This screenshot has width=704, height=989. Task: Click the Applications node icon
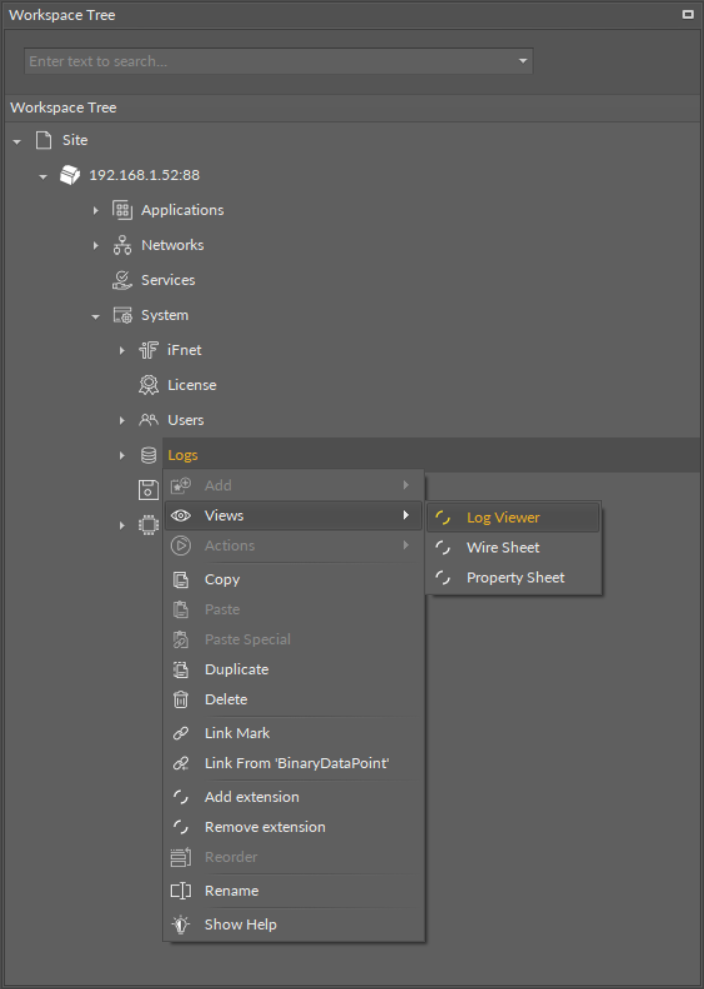coord(122,210)
